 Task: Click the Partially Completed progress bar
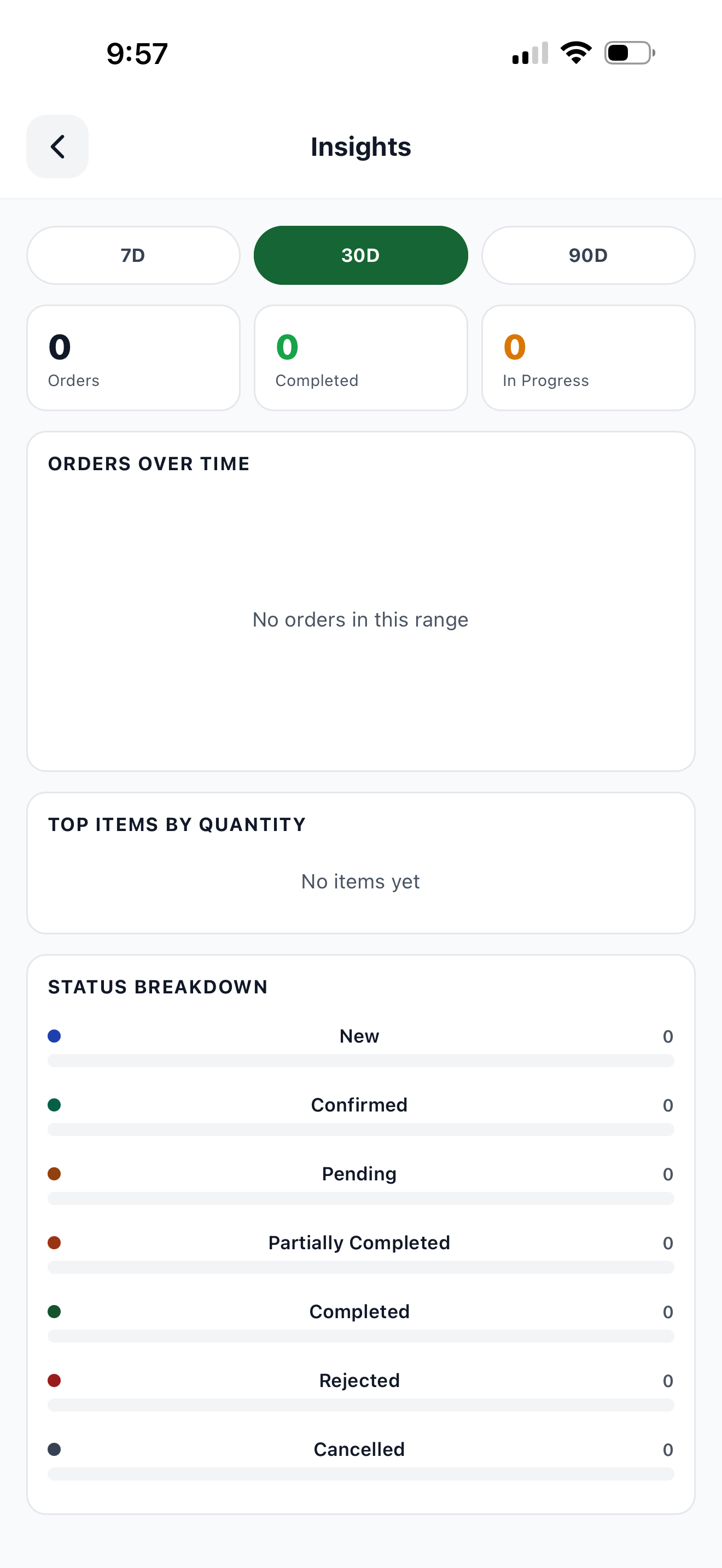361,1267
